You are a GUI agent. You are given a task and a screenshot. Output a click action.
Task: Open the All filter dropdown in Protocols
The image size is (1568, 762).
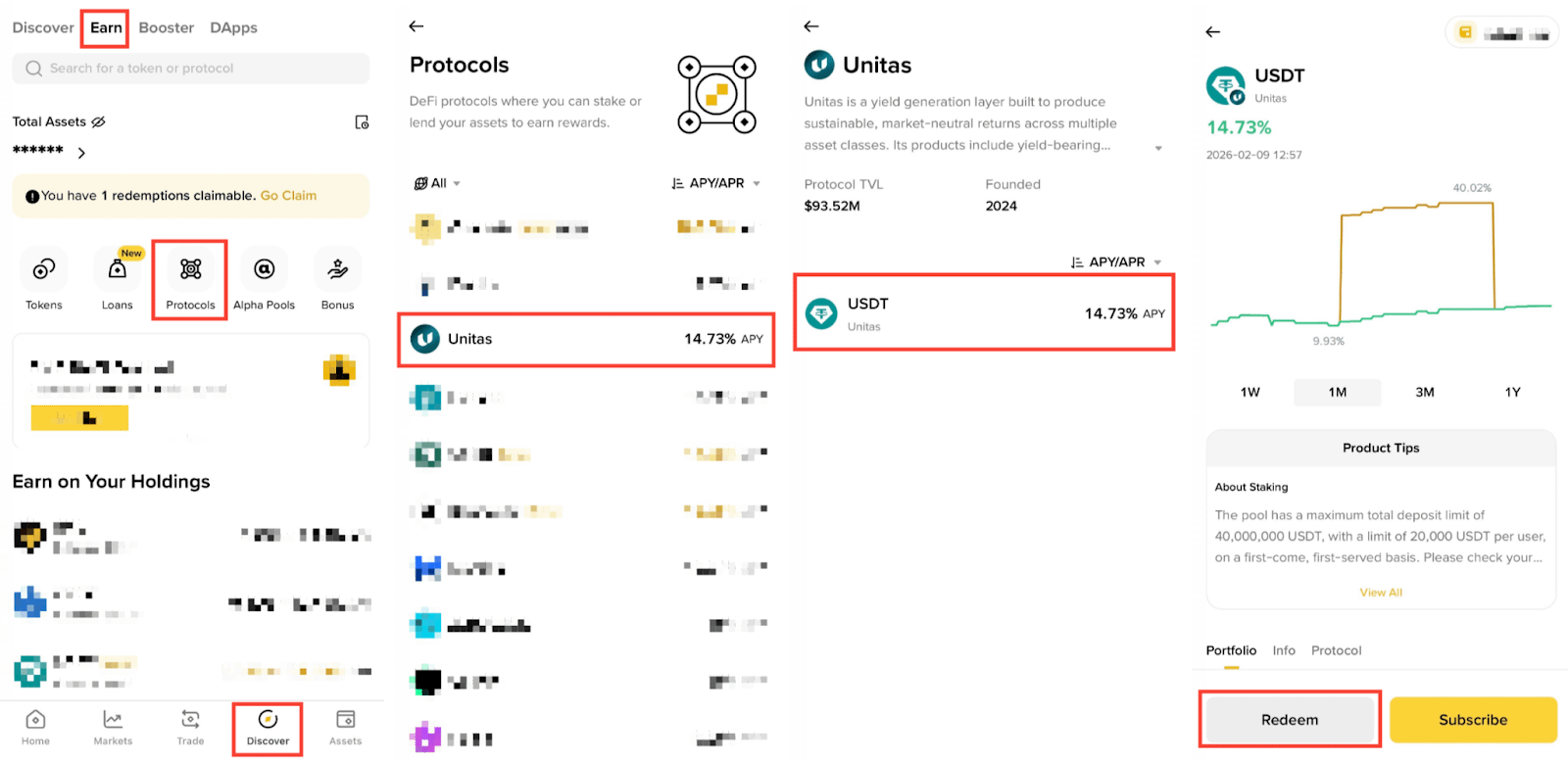coord(437,183)
